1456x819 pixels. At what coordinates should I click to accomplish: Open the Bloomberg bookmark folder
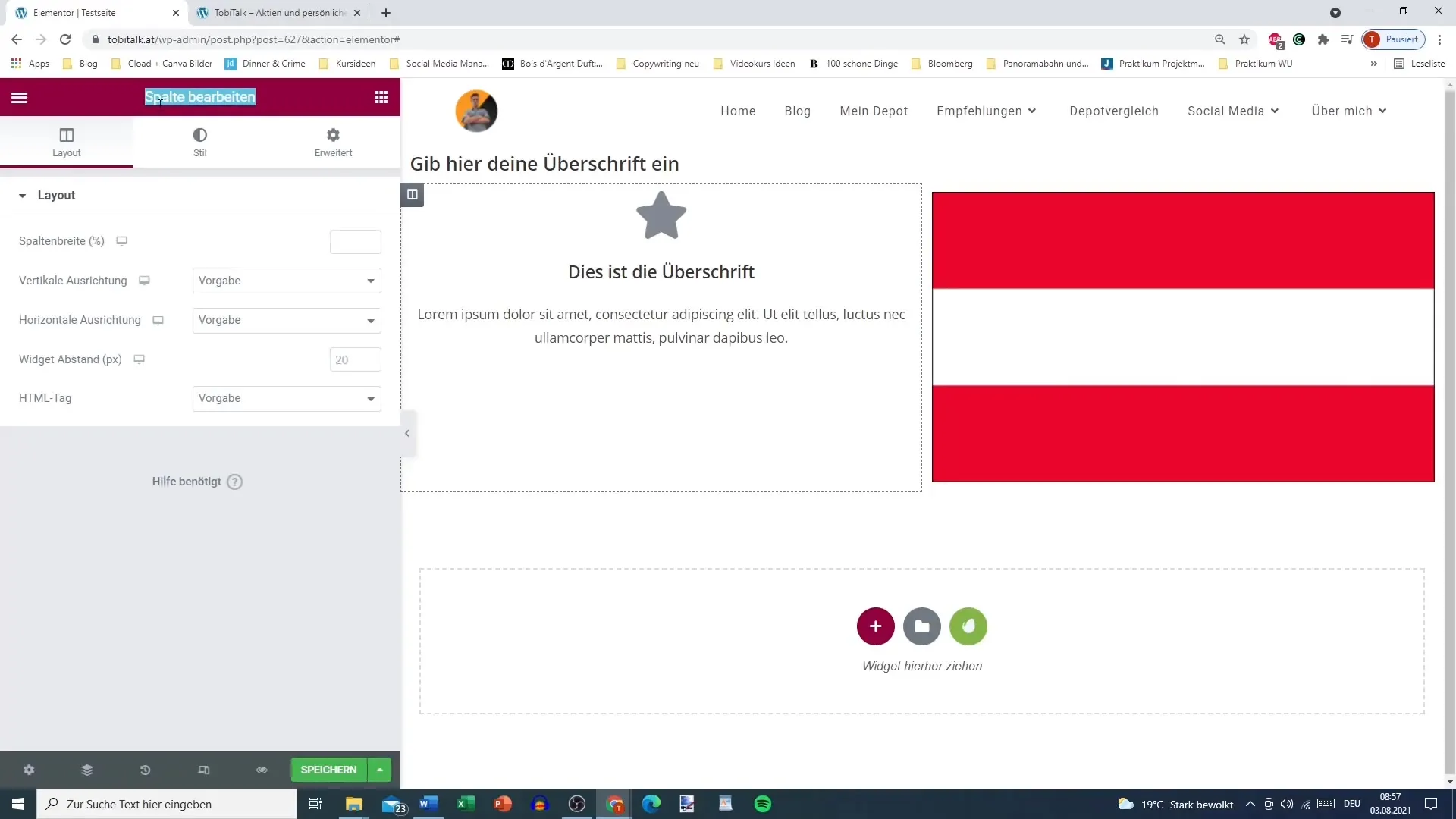click(942, 64)
